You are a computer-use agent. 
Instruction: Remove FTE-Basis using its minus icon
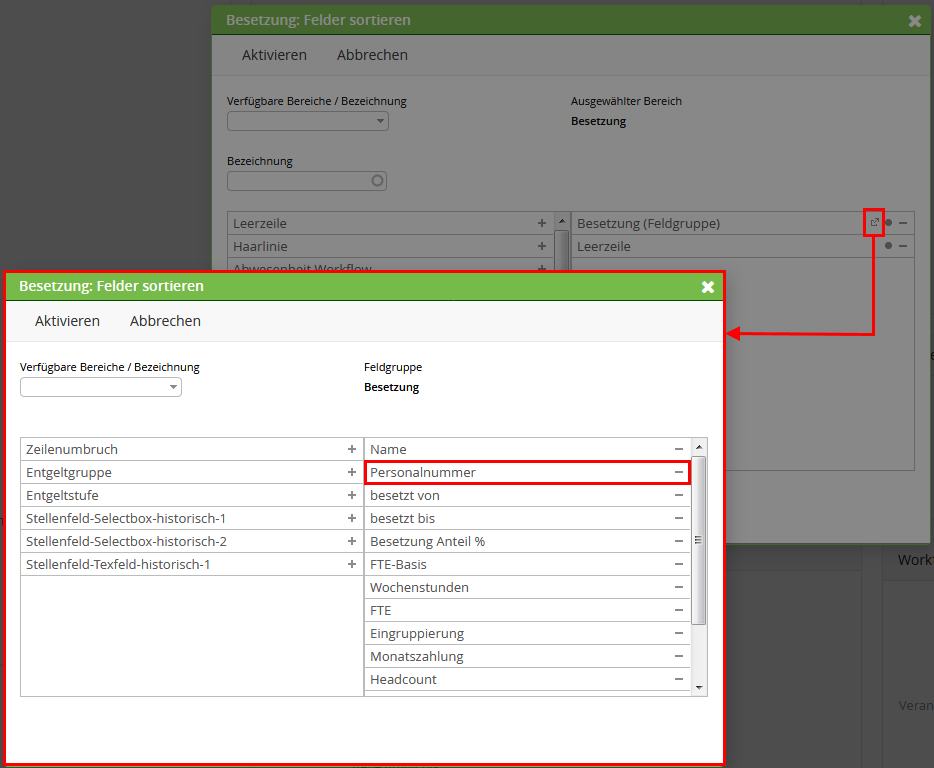(678, 564)
